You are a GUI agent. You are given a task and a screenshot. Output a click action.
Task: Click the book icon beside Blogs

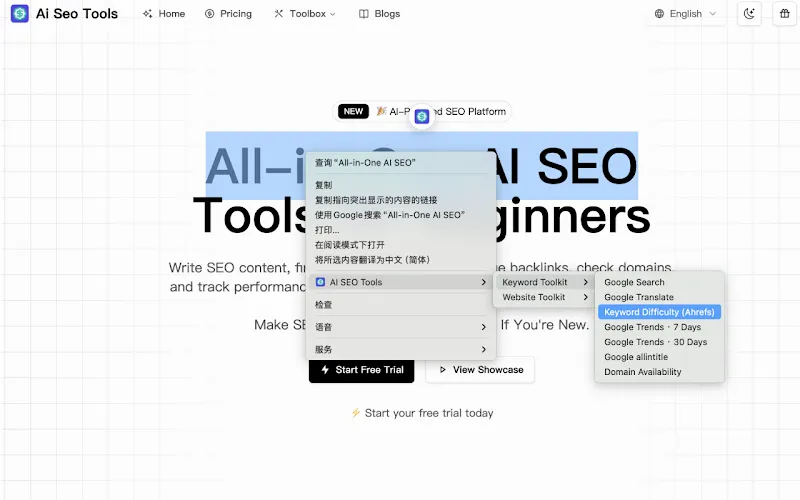(363, 14)
